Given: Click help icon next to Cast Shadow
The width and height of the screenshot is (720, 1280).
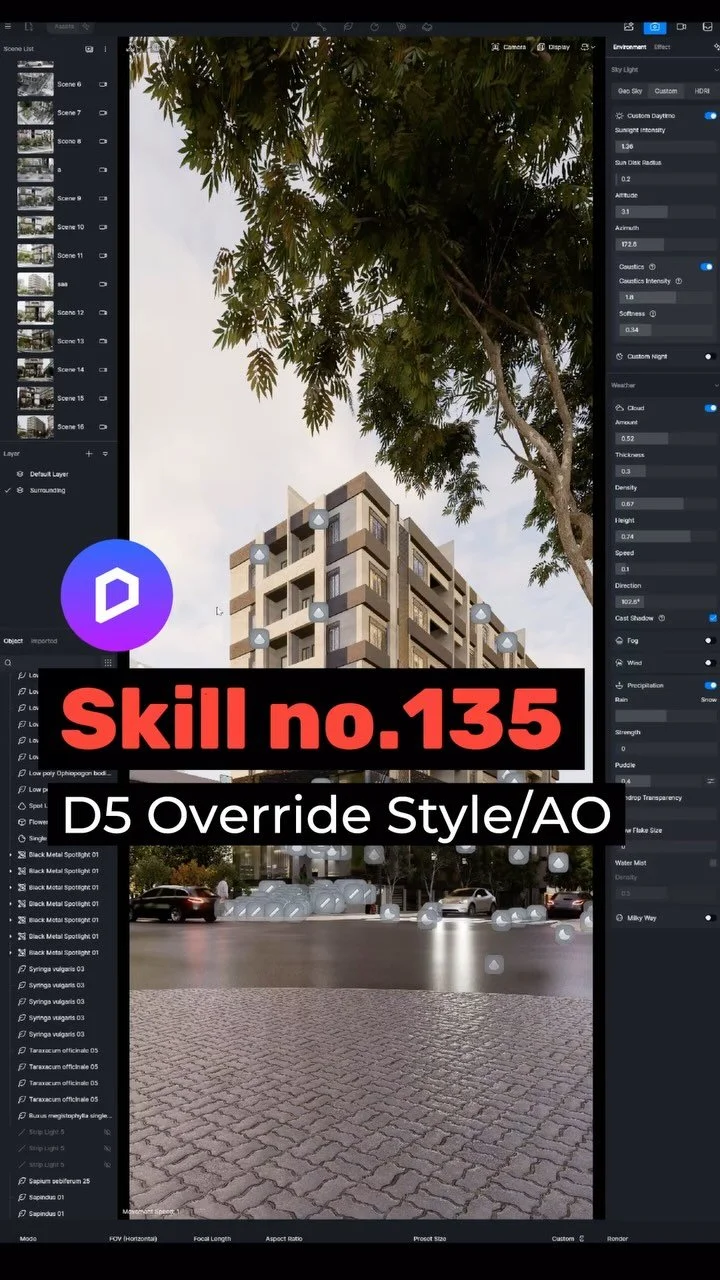Looking at the screenshot, I should (662, 618).
